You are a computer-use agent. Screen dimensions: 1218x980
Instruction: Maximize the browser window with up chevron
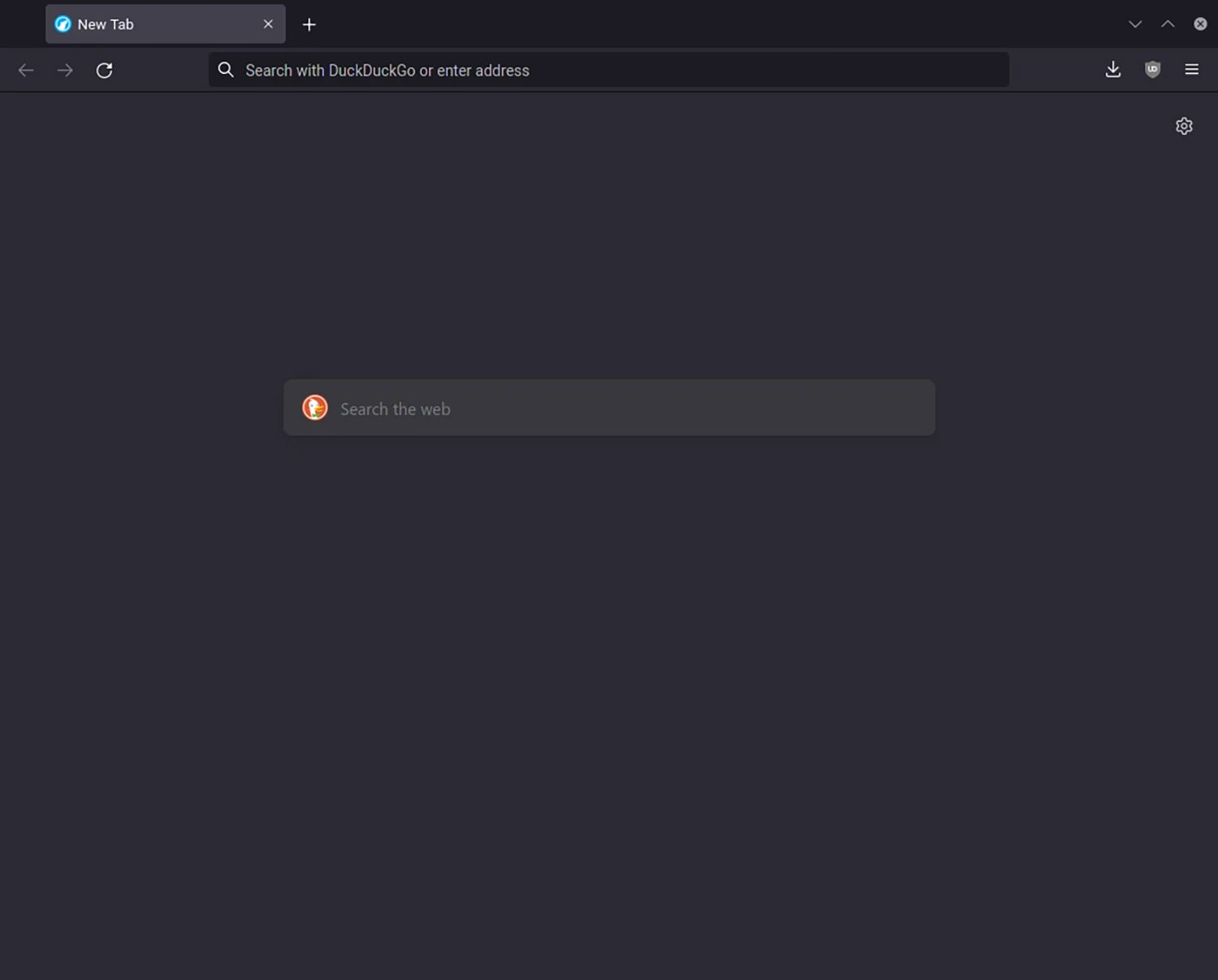click(1168, 24)
